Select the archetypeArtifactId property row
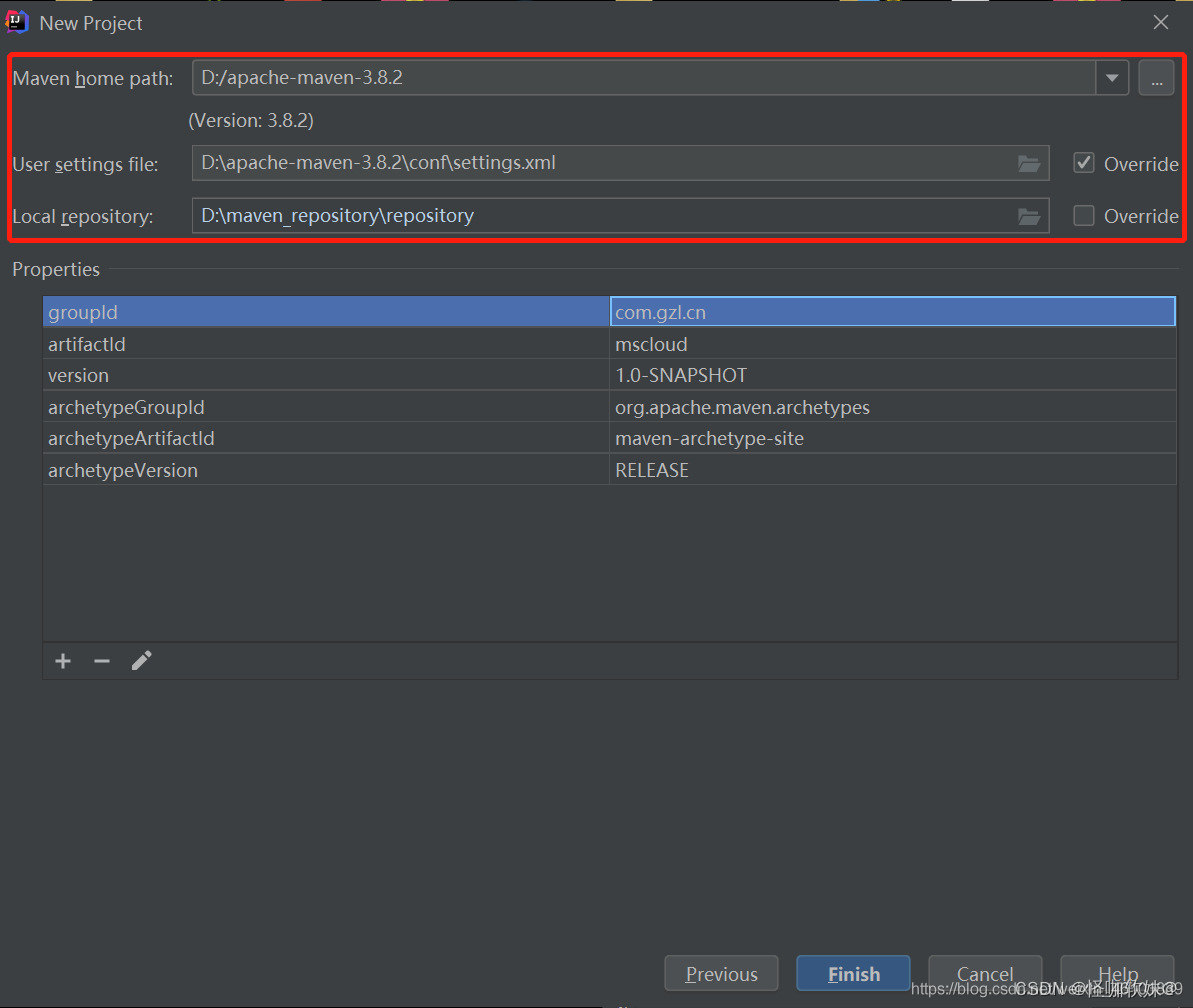This screenshot has height=1008, width=1193. point(325,438)
